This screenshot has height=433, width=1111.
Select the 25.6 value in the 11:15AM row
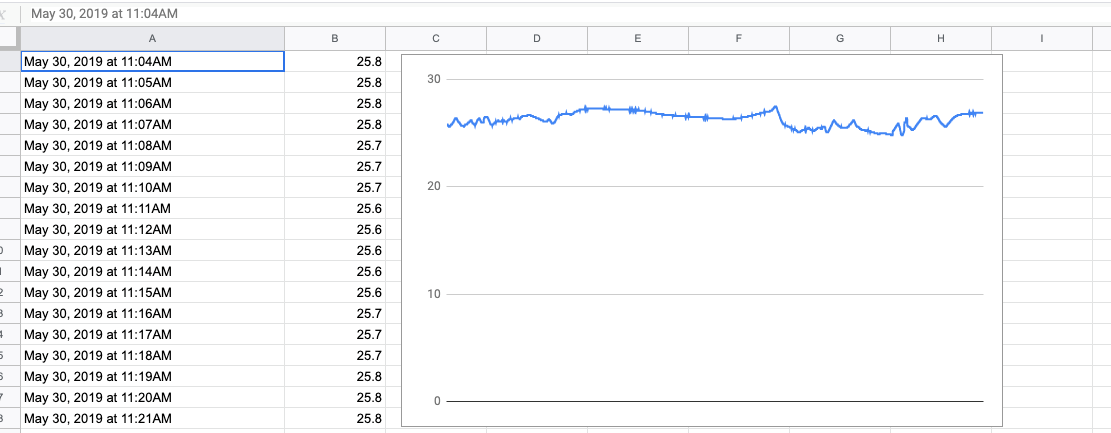[x=335, y=293]
